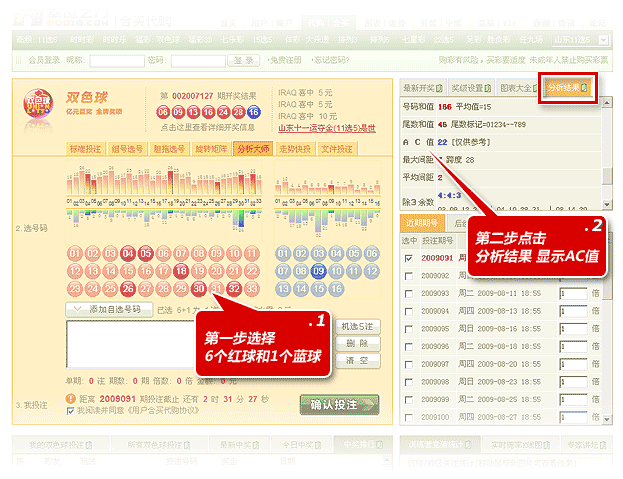Click the 清空 button
The height and width of the screenshot is (479, 623).
click(x=358, y=361)
